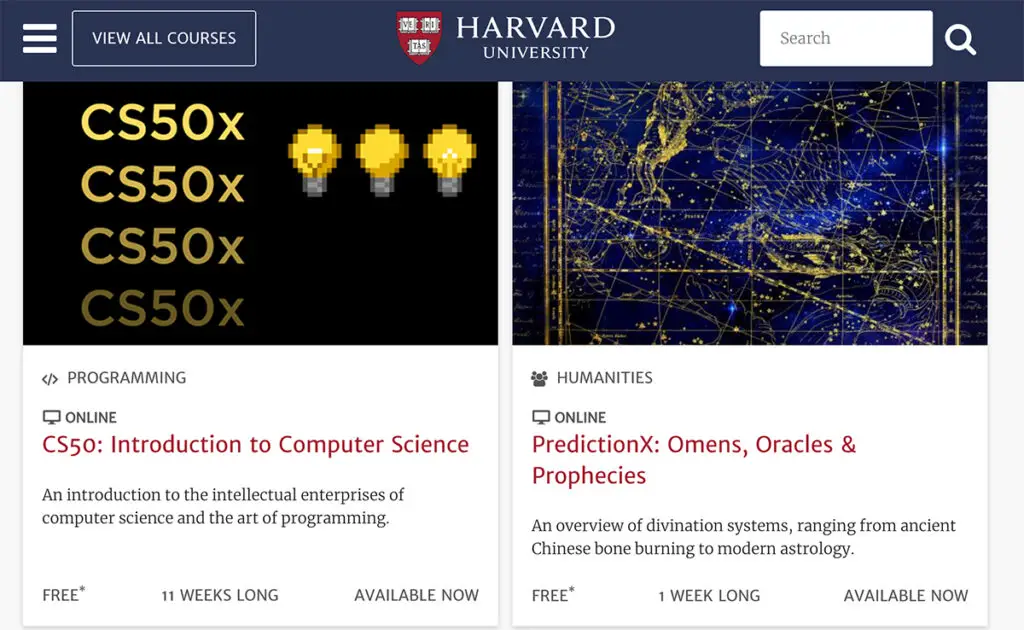The width and height of the screenshot is (1024, 630).
Task: Select the Humanities category label
Action: [604, 378]
